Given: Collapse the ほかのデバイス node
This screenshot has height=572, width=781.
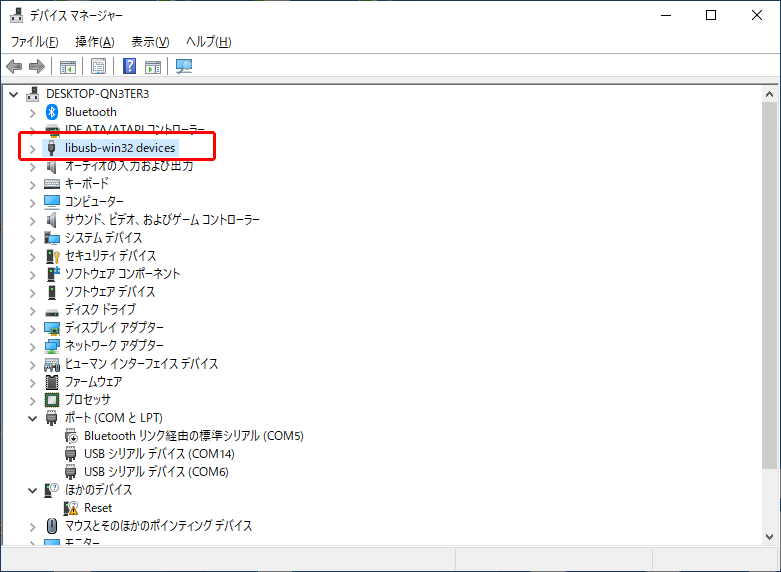Looking at the screenshot, I should 32,490.
